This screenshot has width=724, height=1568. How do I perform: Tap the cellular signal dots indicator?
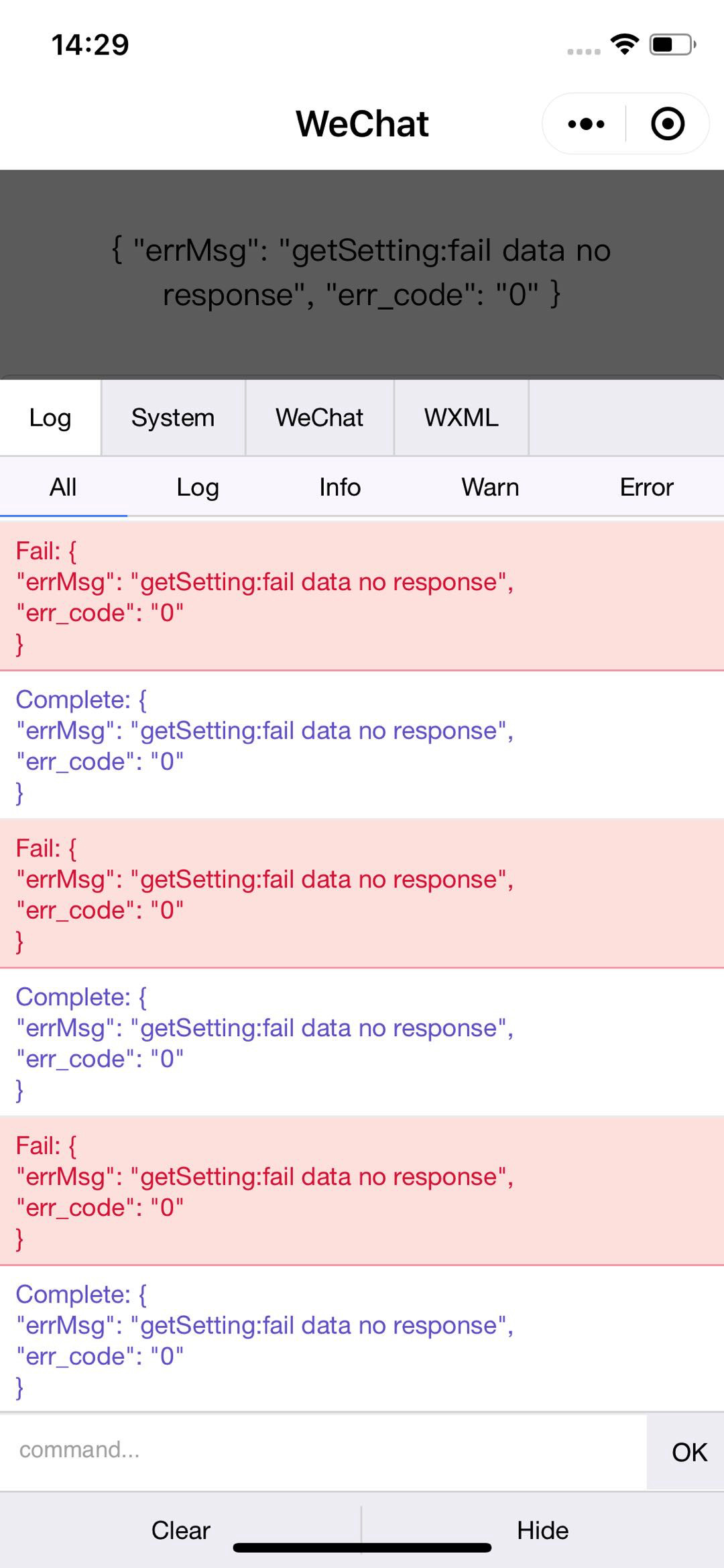[x=583, y=52]
